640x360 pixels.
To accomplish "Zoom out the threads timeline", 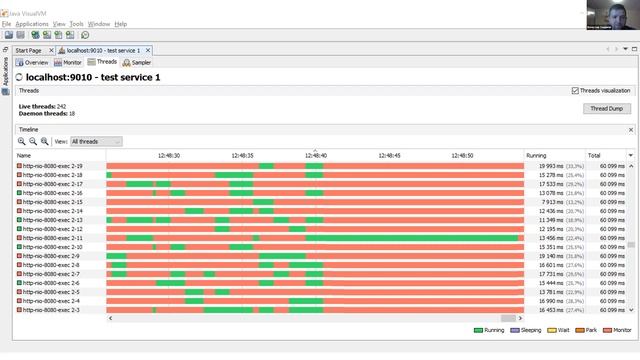I will coord(33,142).
